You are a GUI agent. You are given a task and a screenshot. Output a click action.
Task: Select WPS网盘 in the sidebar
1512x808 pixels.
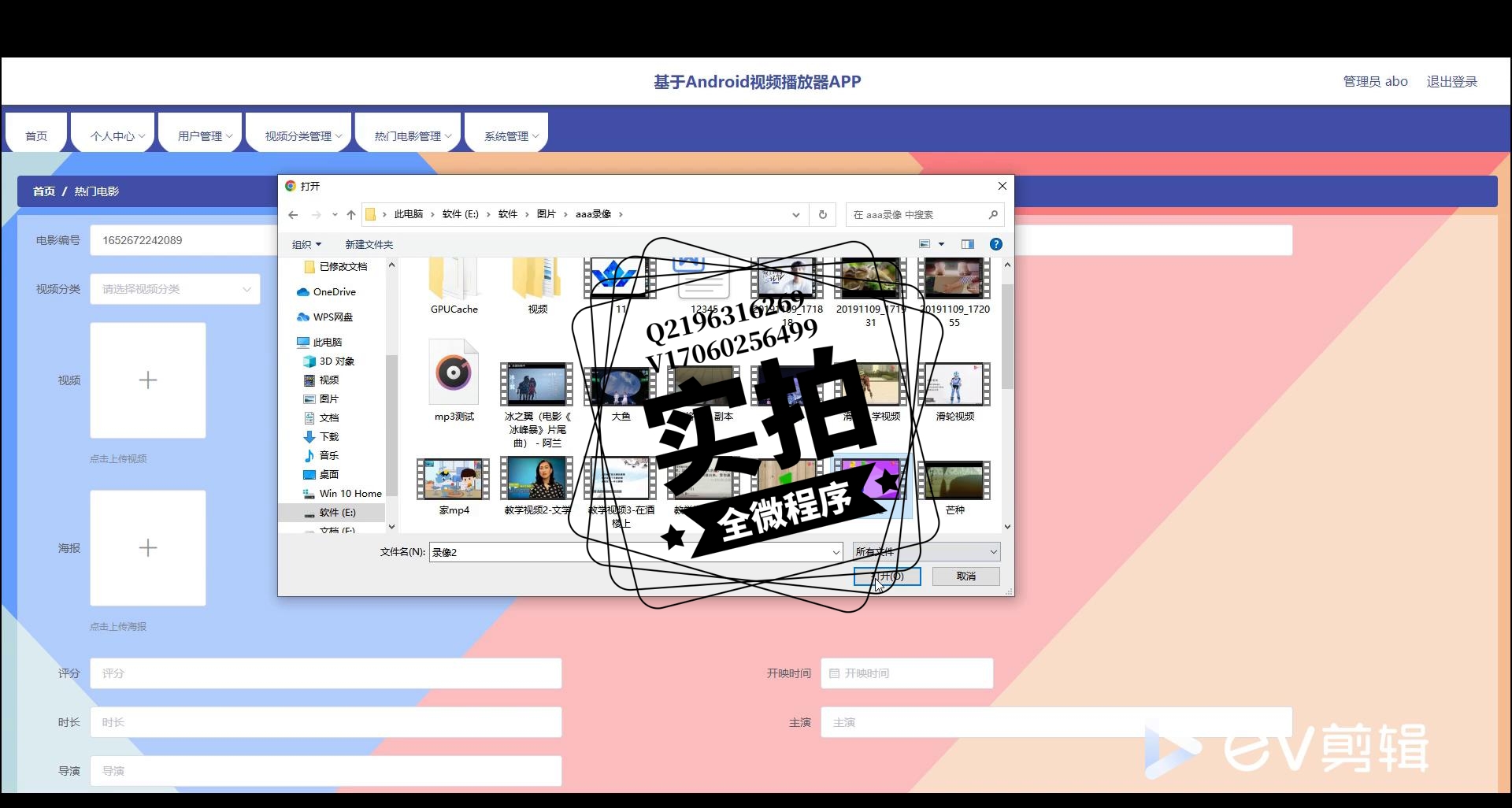(x=324, y=317)
